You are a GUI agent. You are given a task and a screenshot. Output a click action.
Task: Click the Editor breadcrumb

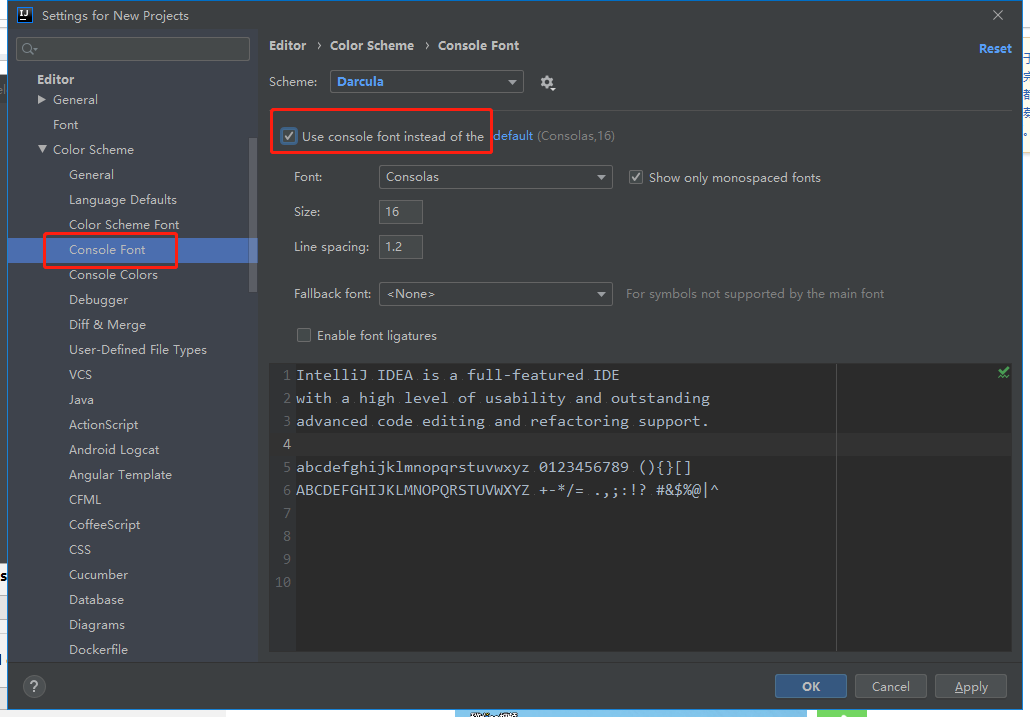tap(288, 45)
